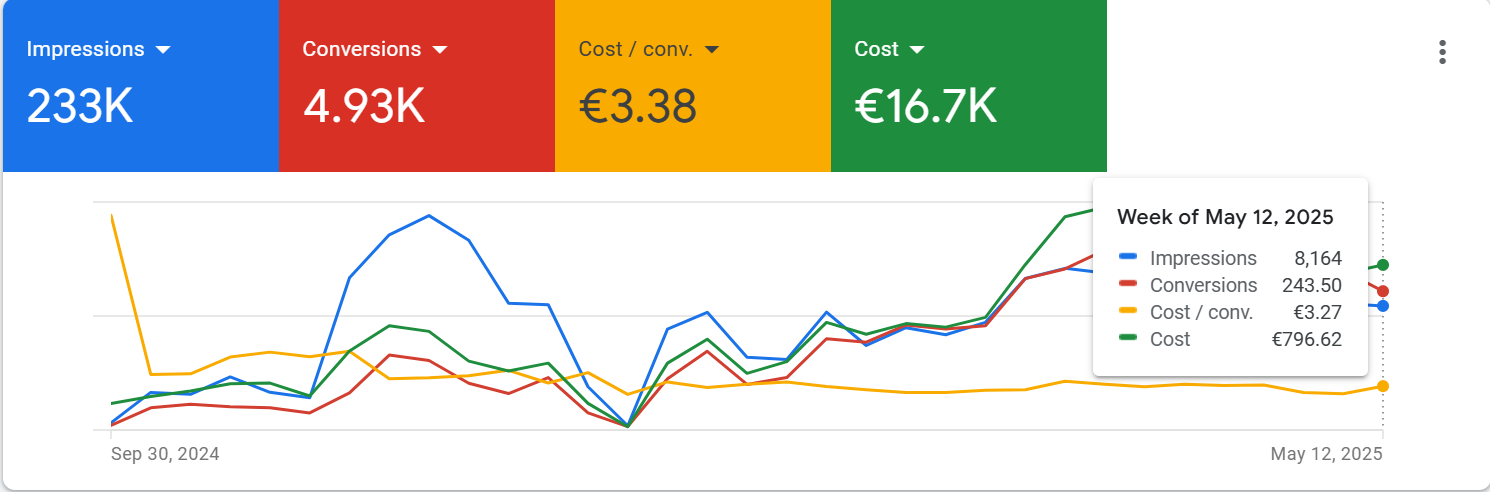Click blue Impressions legend marker in tooltip
This screenshot has height=492, width=1490.
(x=1128, y=258)
